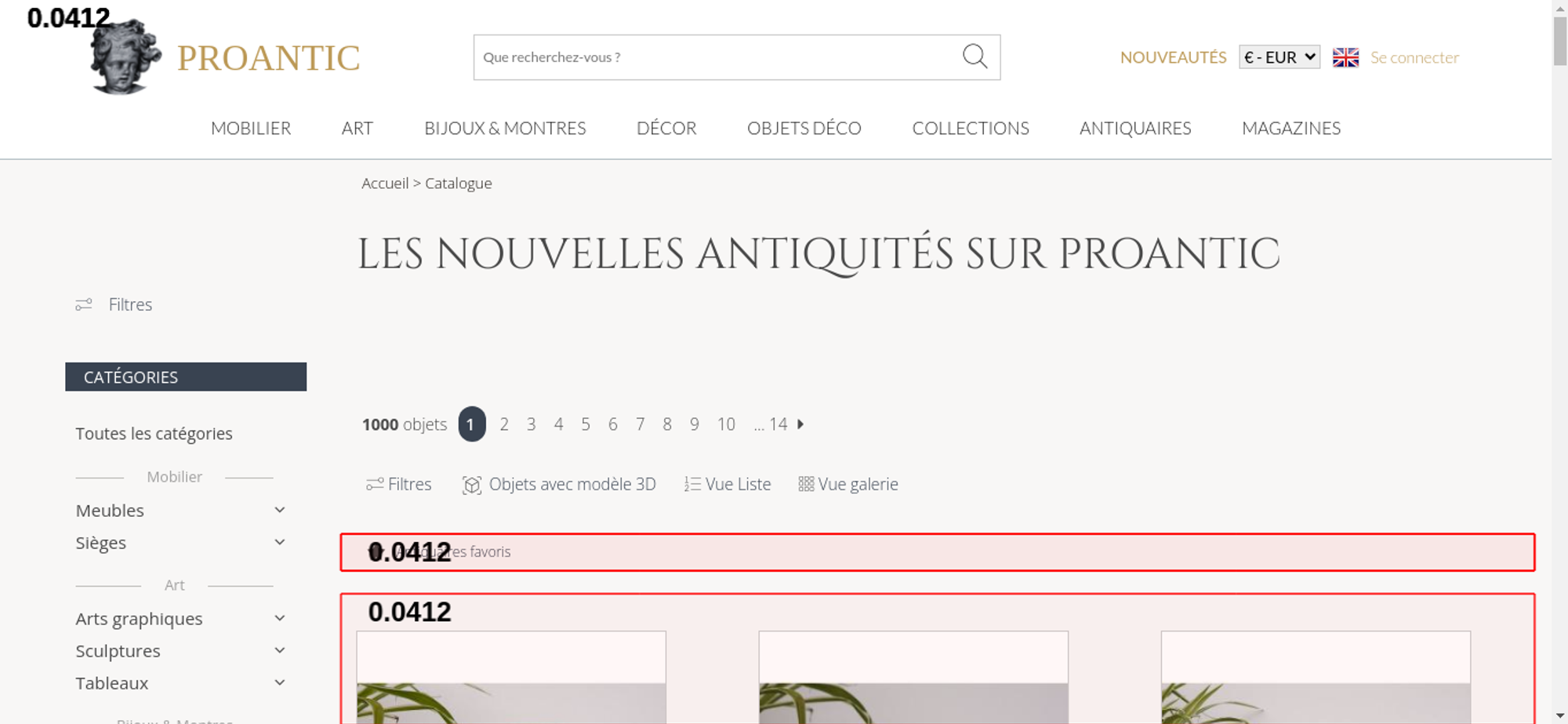1568x724 pixels.
Task: Open the first product thumbnail
Action: point(511,677)
